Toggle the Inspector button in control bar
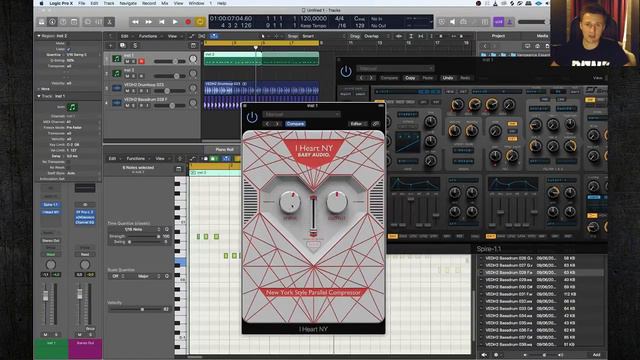Screen dimensions: 640x360 click(x=52, y=22)
